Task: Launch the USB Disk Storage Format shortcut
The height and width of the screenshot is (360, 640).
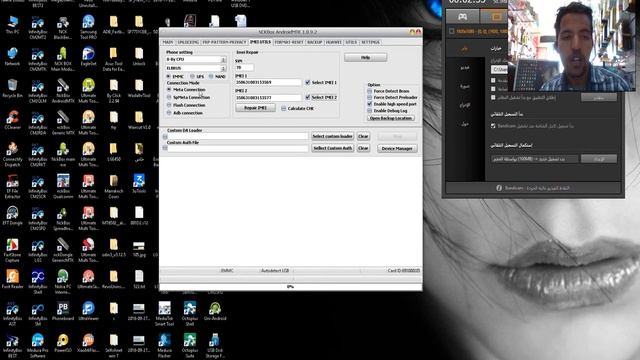Action: (x=215, y=345)
